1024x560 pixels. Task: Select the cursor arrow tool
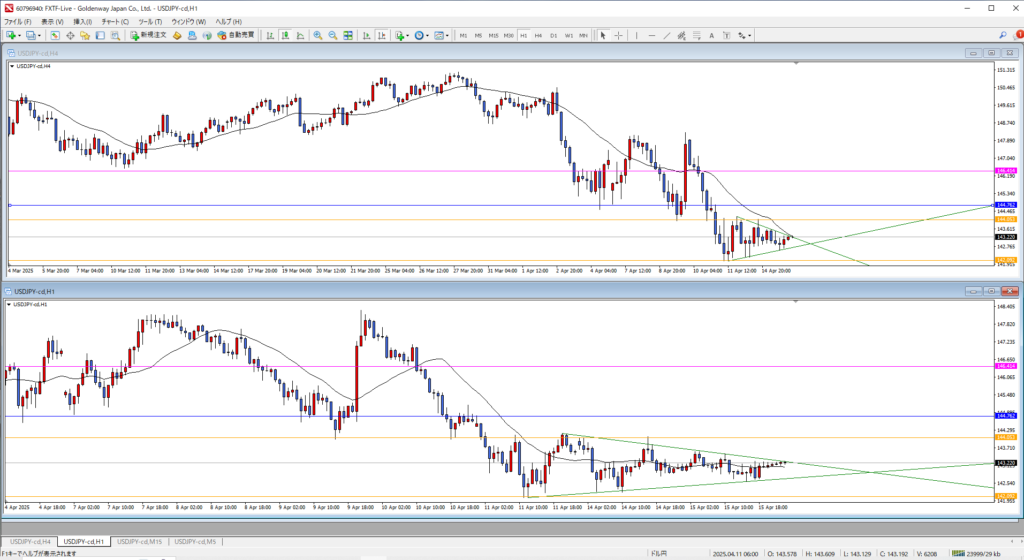click(603, 35)
